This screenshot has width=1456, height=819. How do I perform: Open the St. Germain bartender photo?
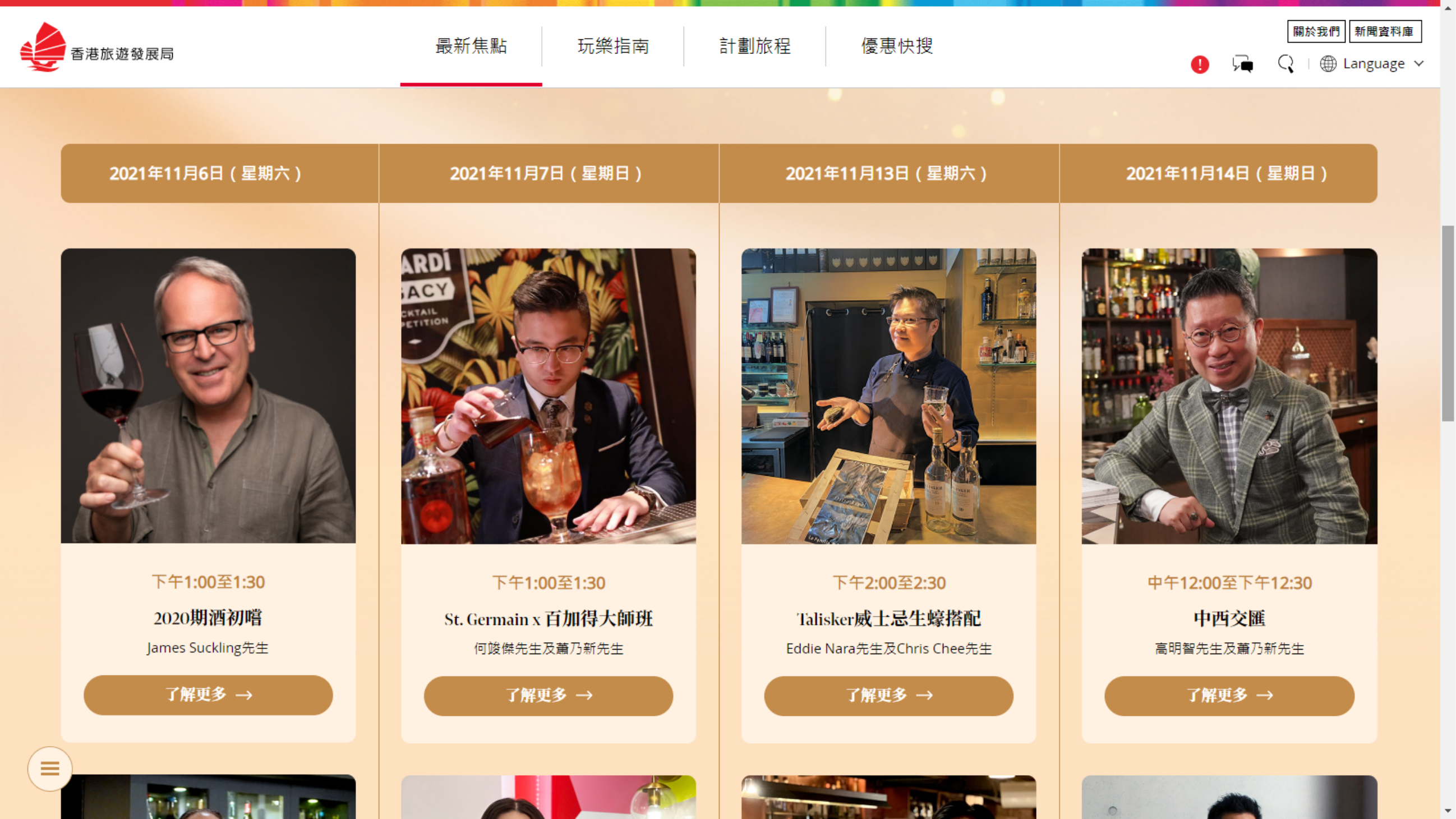(549, 396)
